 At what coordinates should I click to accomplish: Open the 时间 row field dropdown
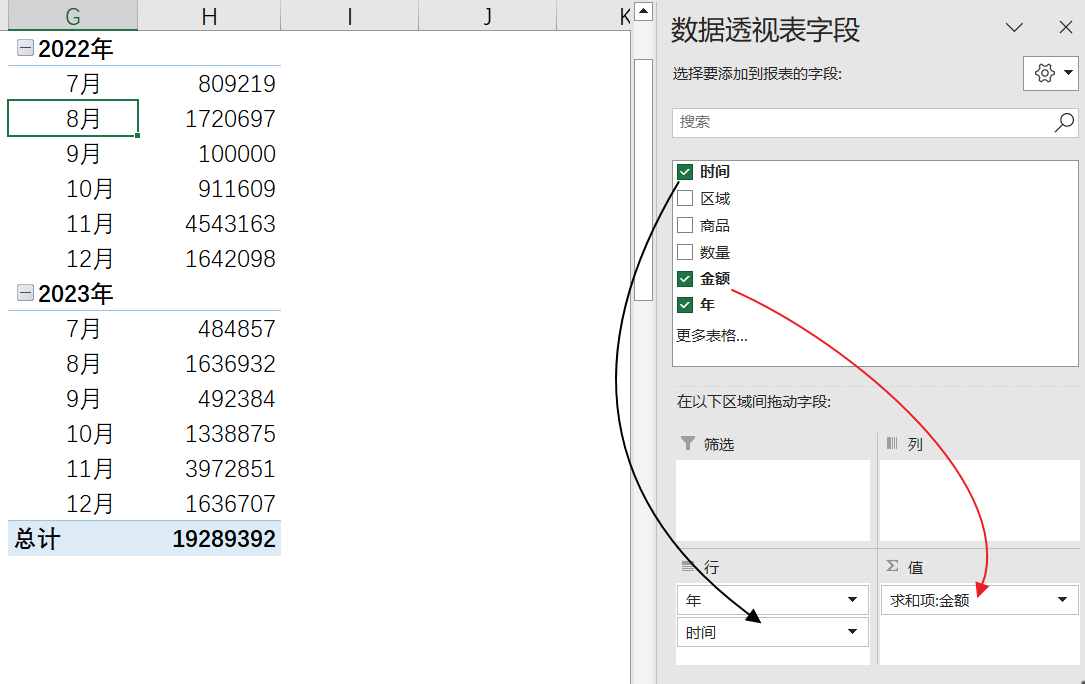tap(852, 631)
